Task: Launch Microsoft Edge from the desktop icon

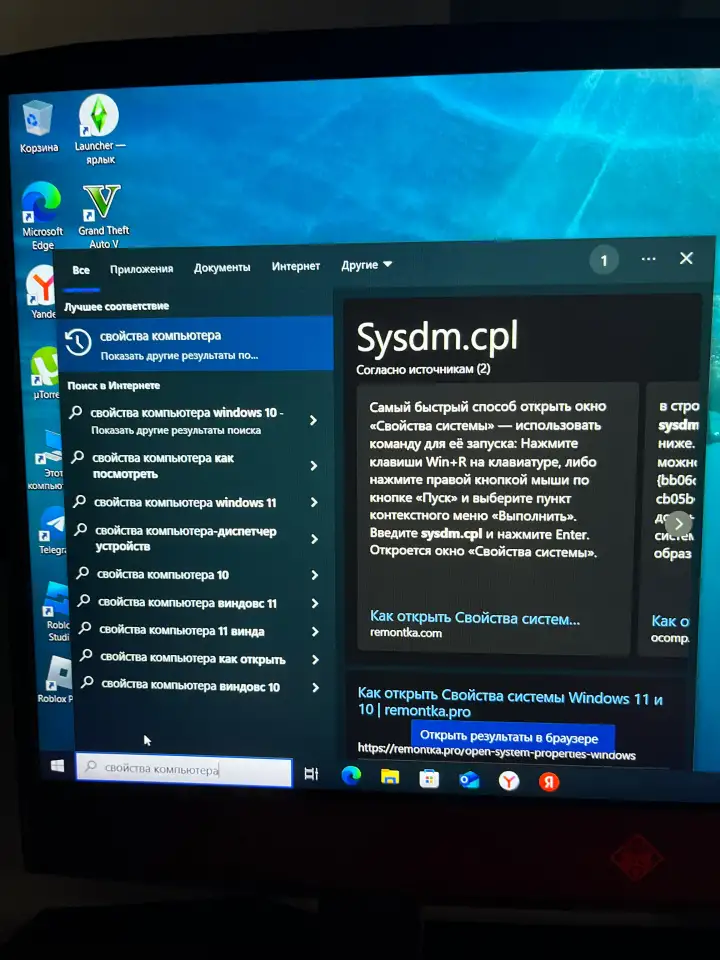Action: tap(41, 203)
